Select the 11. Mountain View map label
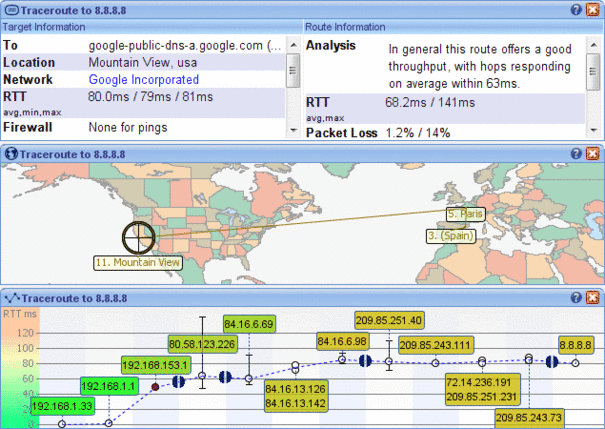This screenshot has width=605, height=429. click(x=138, y=263)
